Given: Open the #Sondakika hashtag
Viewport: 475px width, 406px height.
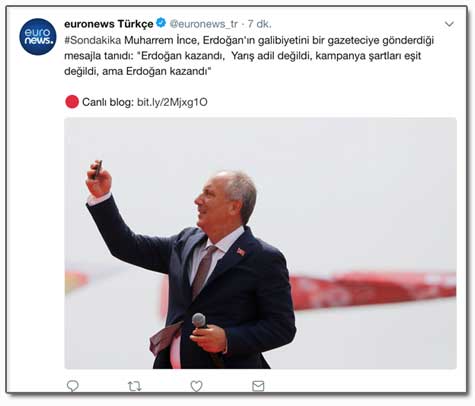Looking at the screenshot, I should click(x=93, y=40).
